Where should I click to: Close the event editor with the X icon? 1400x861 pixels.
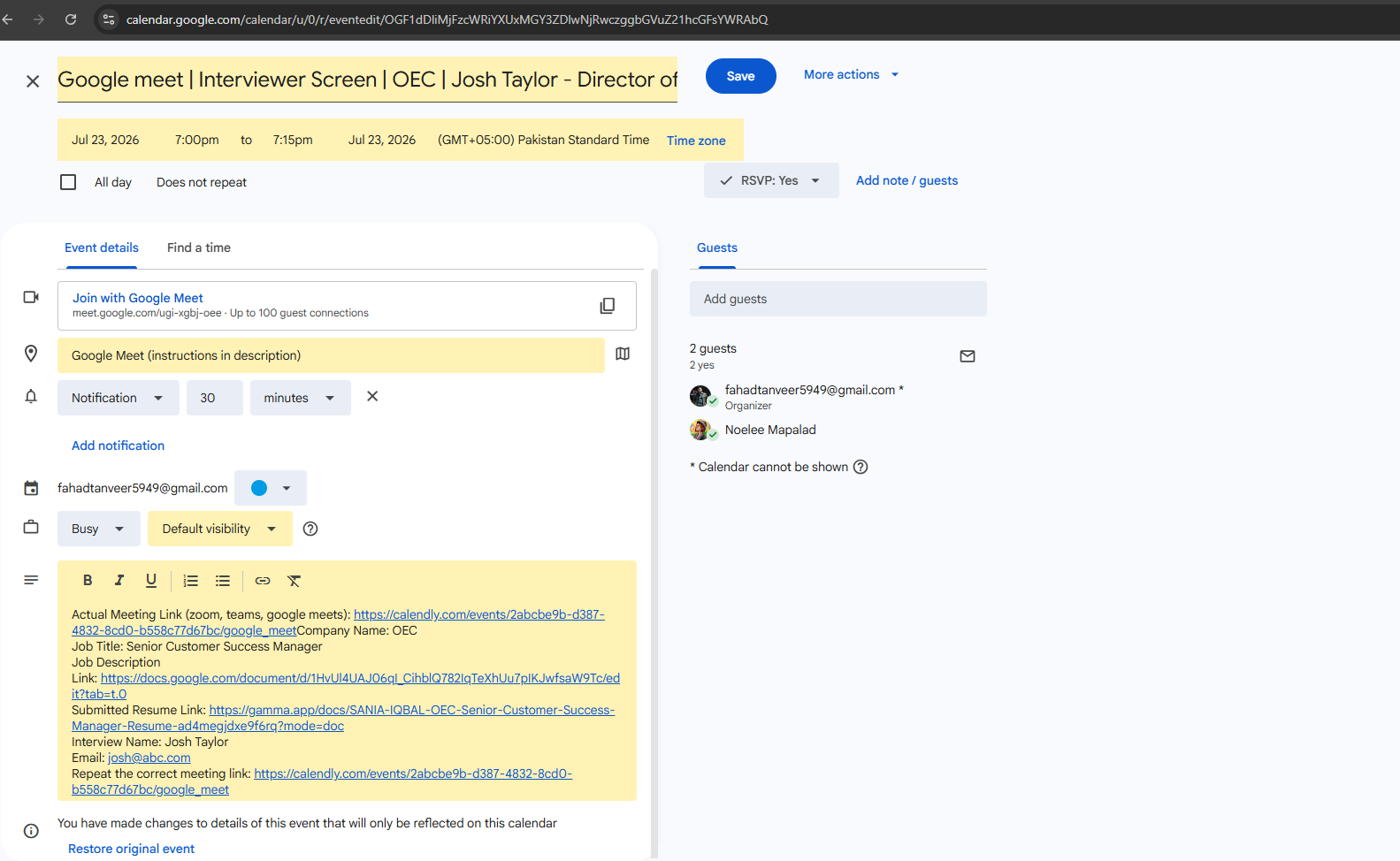pyautogui.click(x=33, y=81)
